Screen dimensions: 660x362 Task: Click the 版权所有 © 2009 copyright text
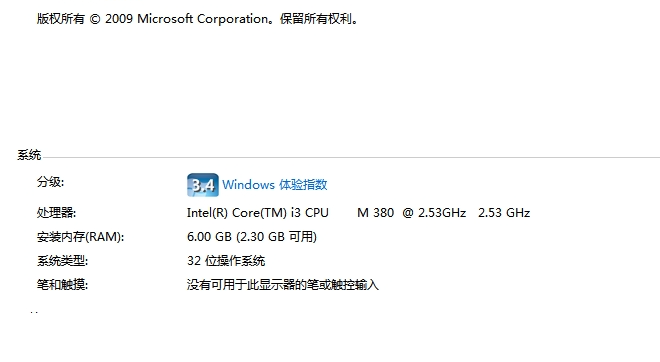click(85, 19)
